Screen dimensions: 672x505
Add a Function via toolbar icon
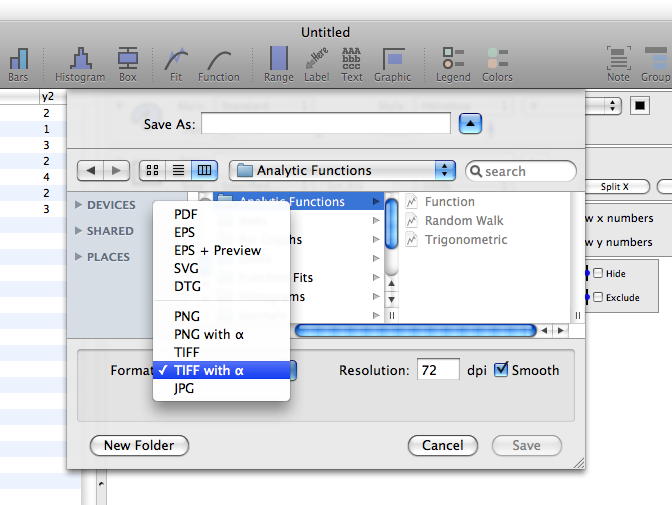coord(218,60)
